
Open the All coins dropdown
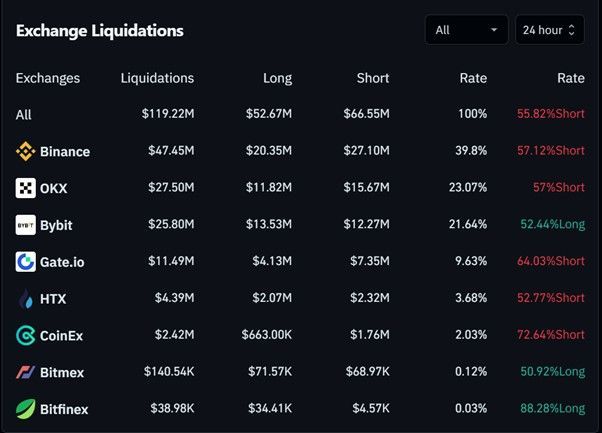467,30
